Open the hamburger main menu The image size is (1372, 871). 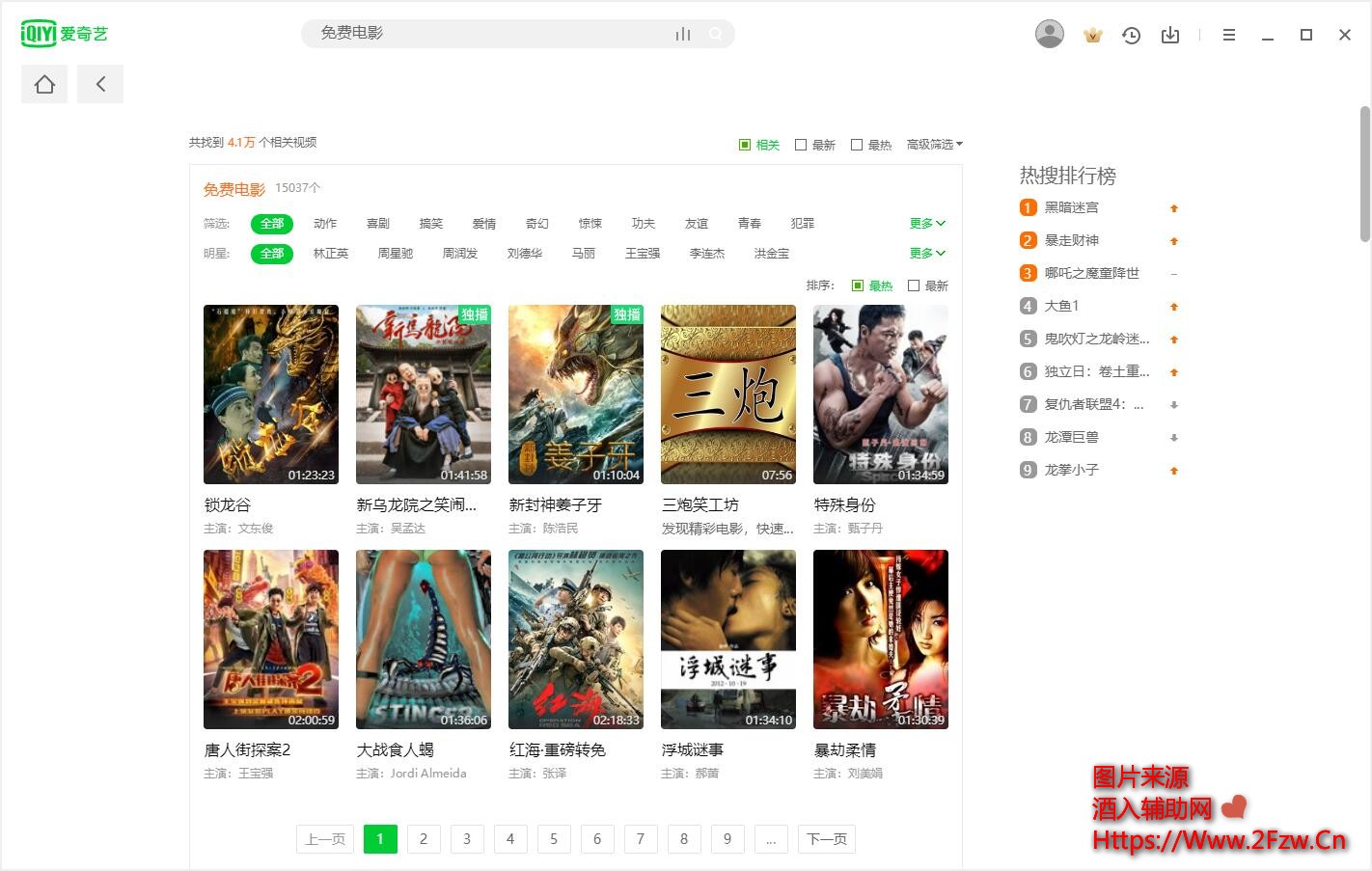(x=1229, y=35)
